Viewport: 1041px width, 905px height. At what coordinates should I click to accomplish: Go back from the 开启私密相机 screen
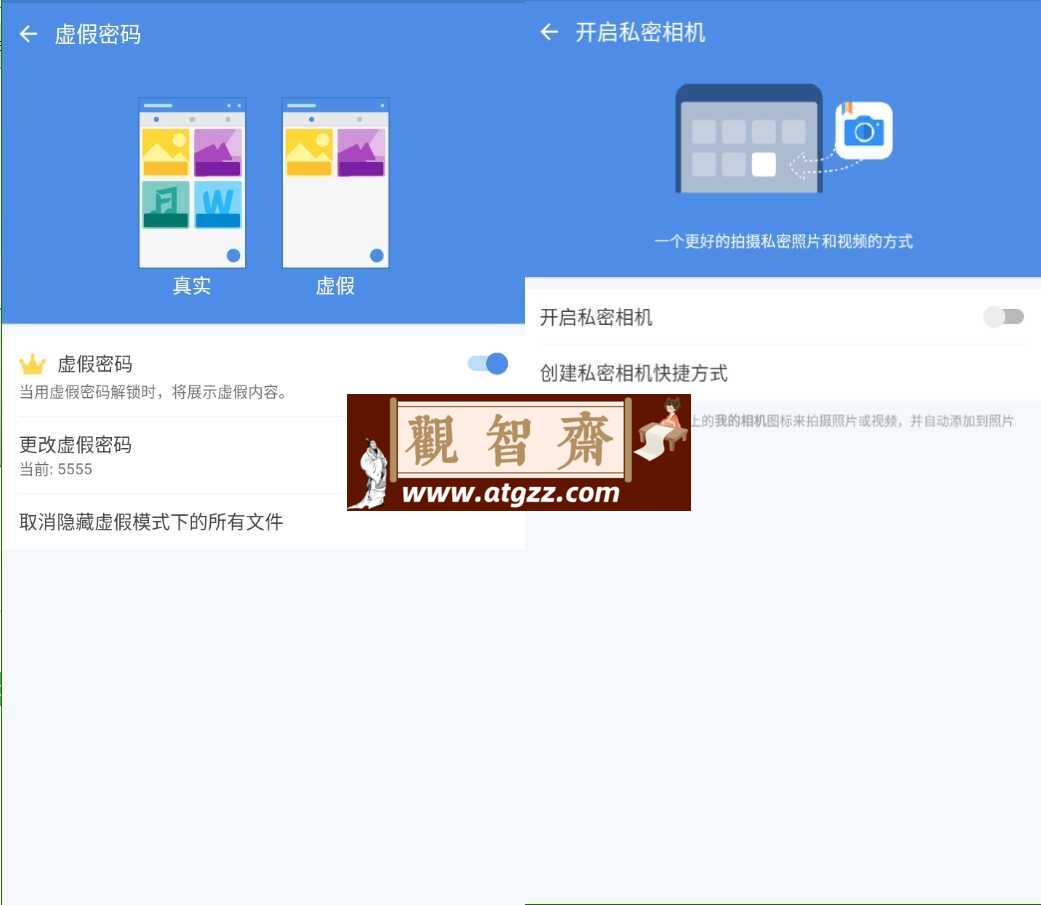coord(549,32)
